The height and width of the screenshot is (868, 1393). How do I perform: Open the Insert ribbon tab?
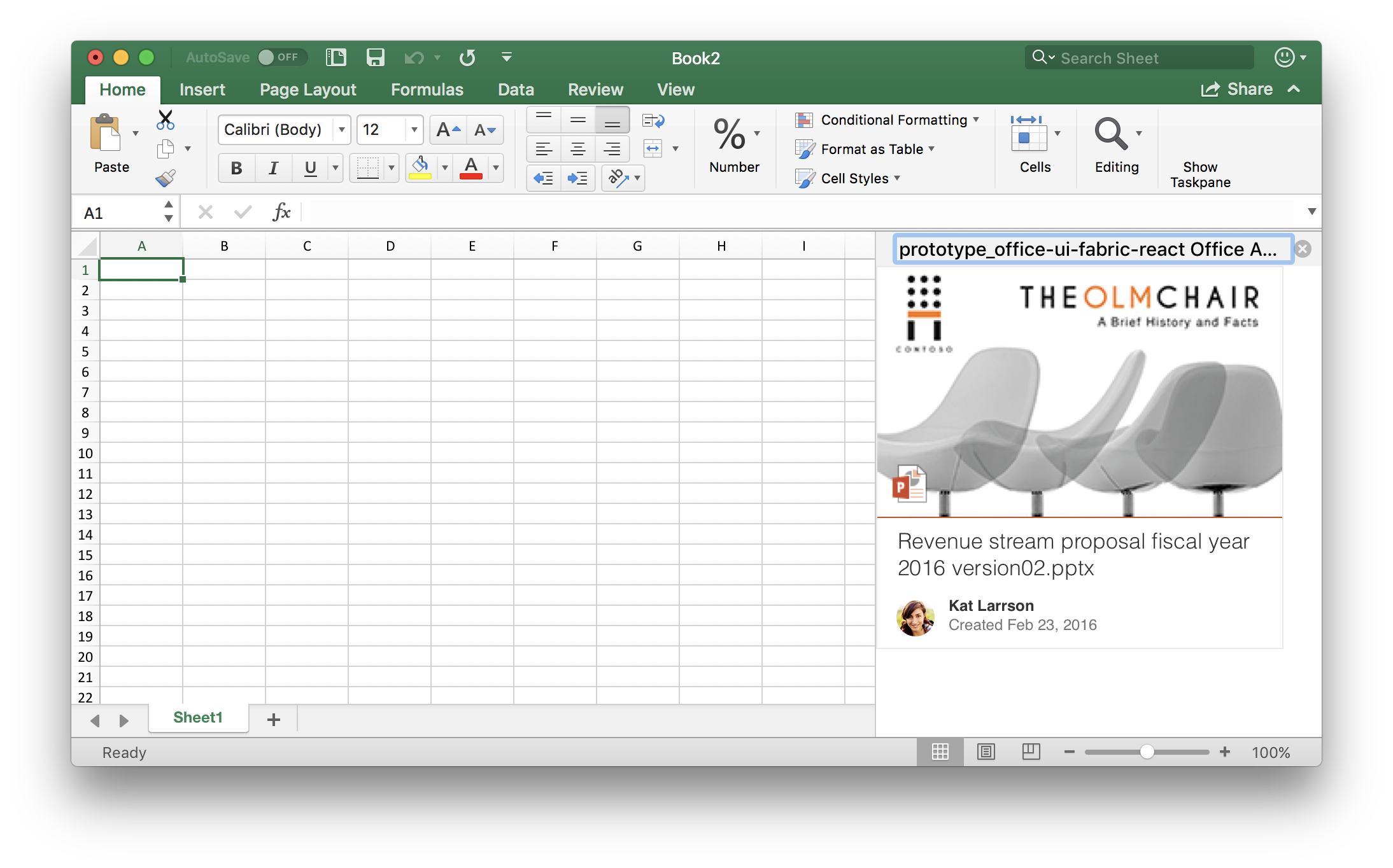click(202, 90)
